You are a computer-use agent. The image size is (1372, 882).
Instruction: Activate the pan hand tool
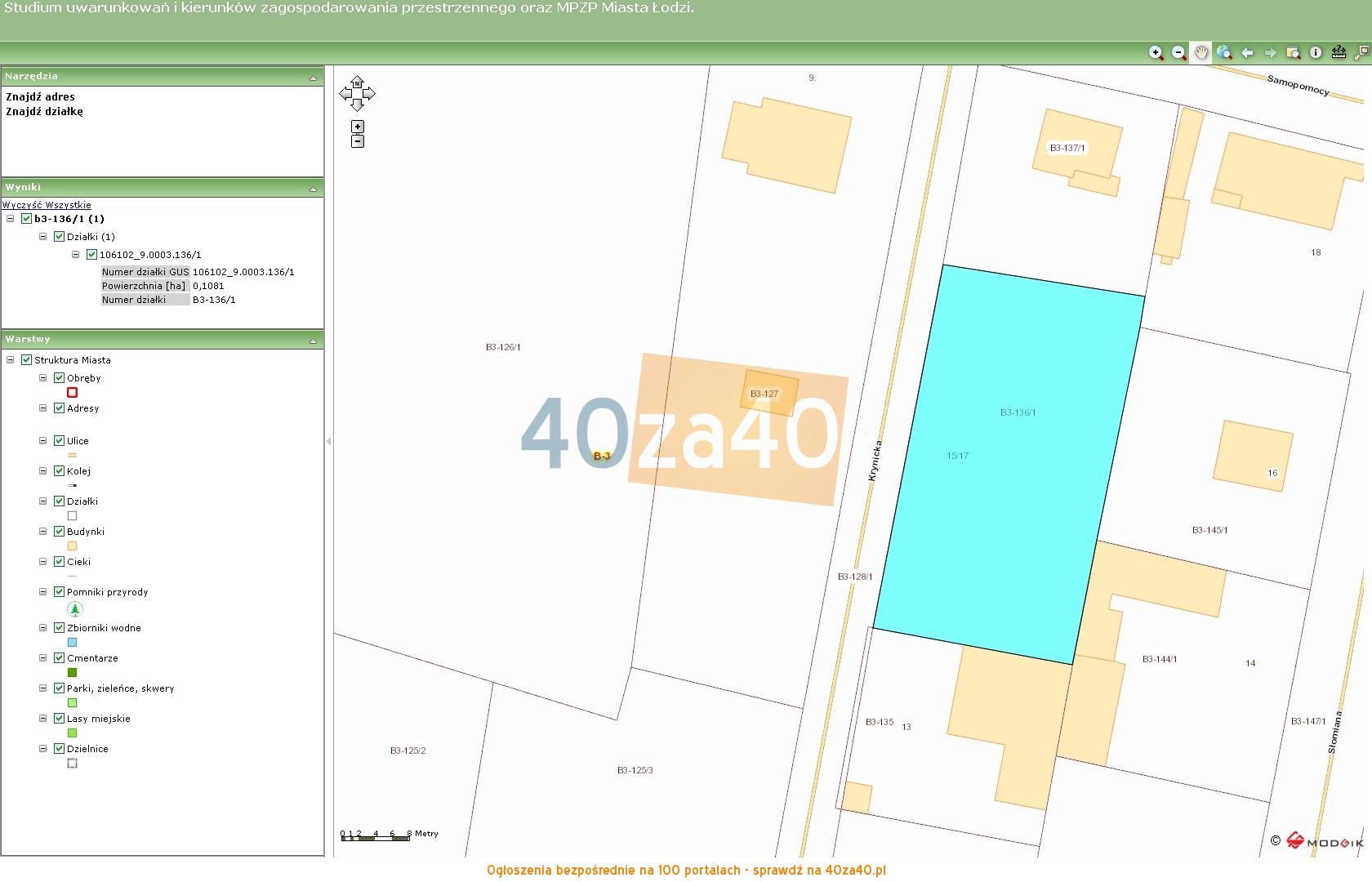[x=1201, y=52]
